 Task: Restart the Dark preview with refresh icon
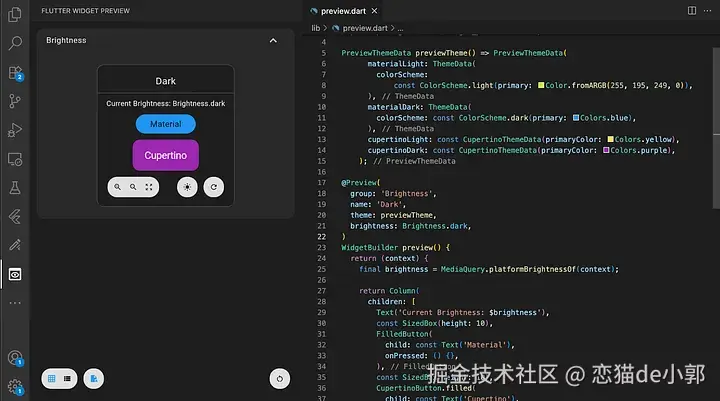(214, 187)
